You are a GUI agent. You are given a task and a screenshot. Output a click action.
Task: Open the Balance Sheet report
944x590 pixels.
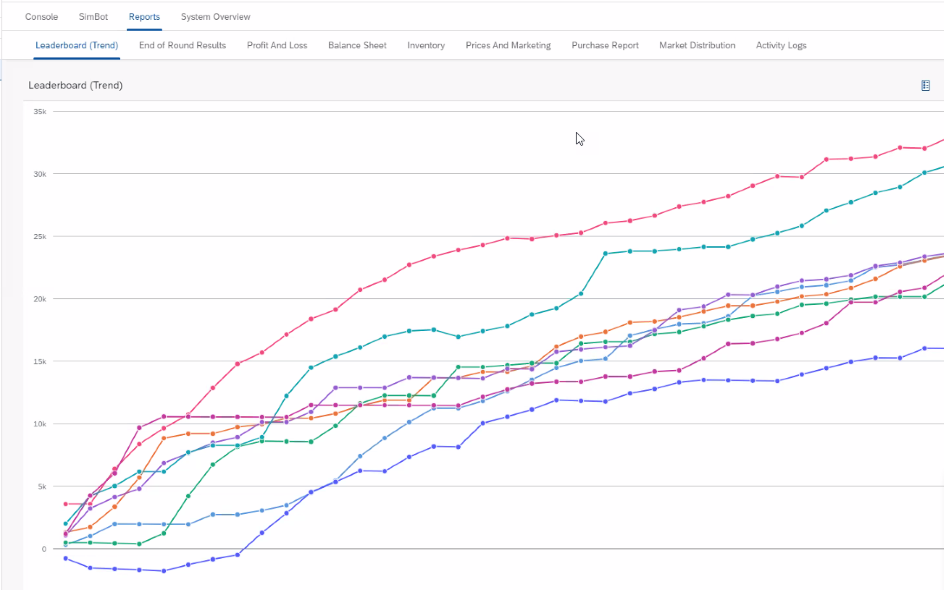357,45
